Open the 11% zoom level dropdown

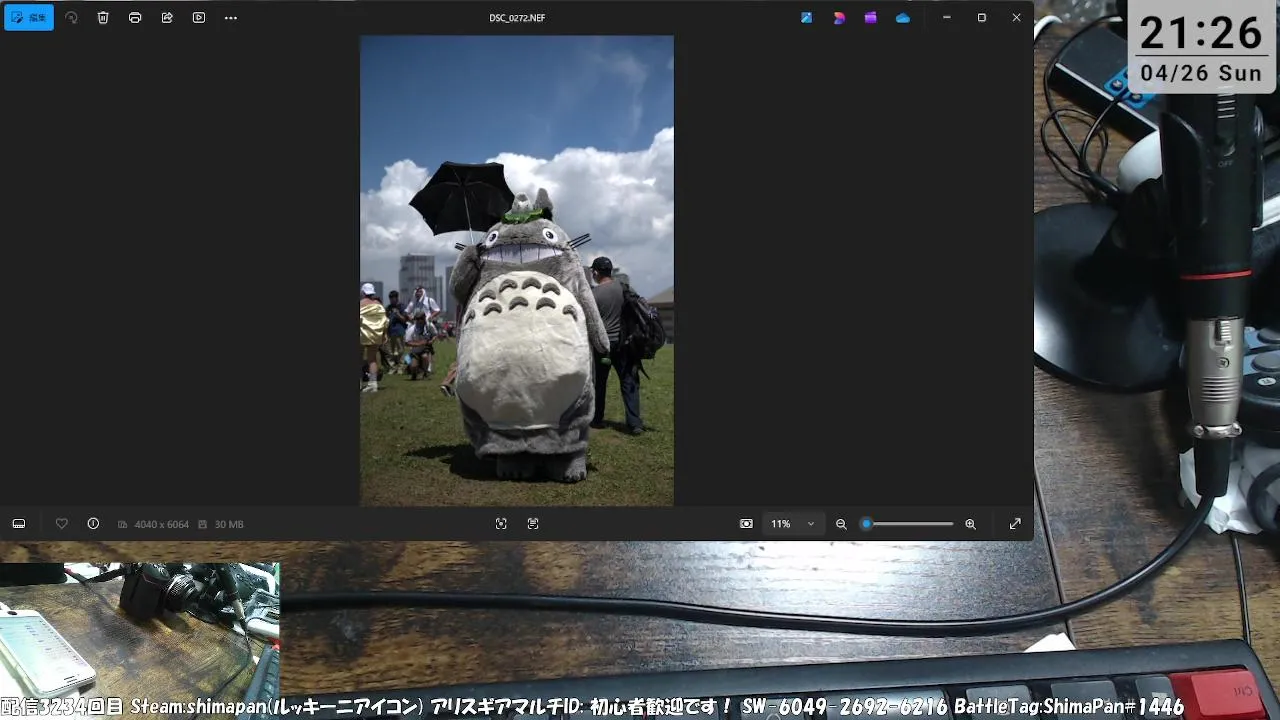tap(793, 524)
